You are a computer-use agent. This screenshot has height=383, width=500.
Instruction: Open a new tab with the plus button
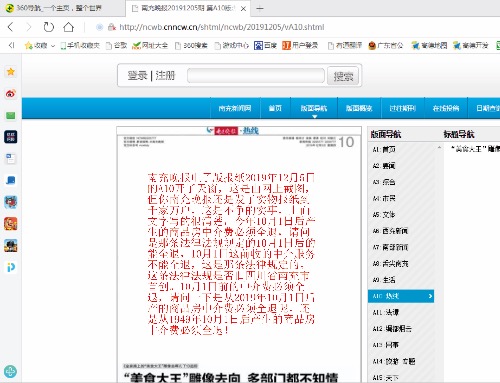click(260, 9)
